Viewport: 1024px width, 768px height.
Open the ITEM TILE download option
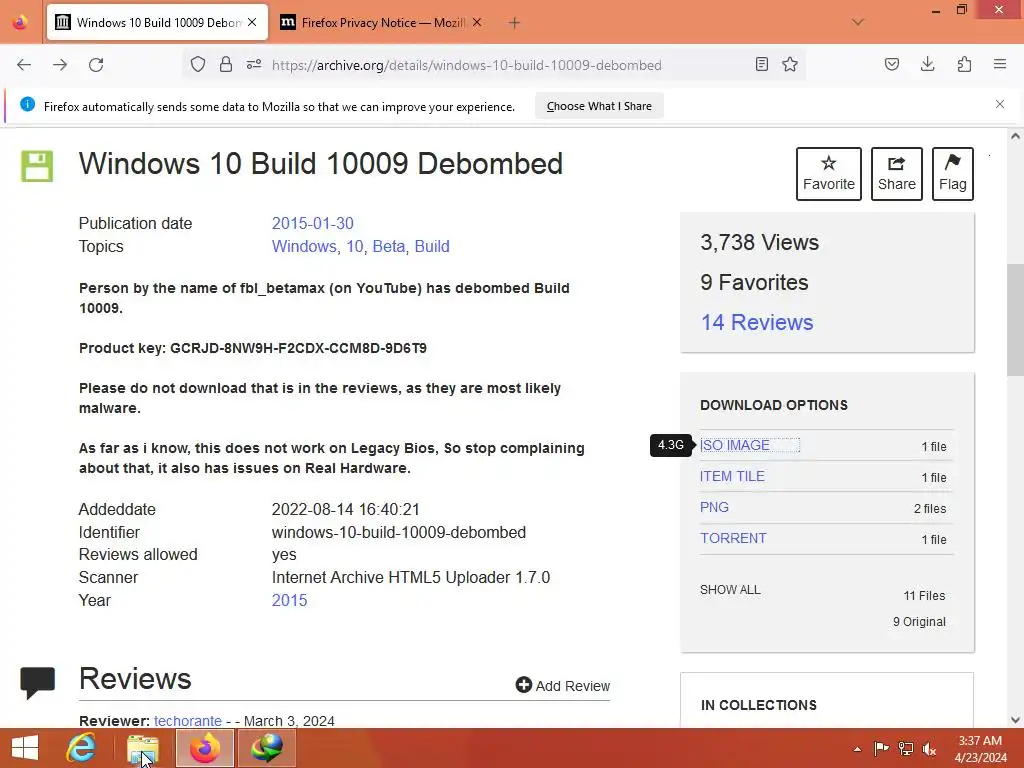coord(732,476)
